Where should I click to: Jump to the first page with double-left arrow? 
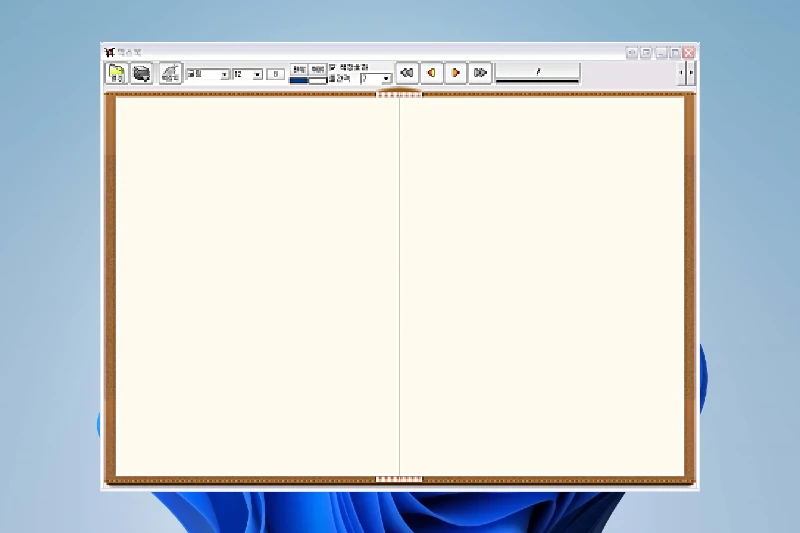(406, 73)
